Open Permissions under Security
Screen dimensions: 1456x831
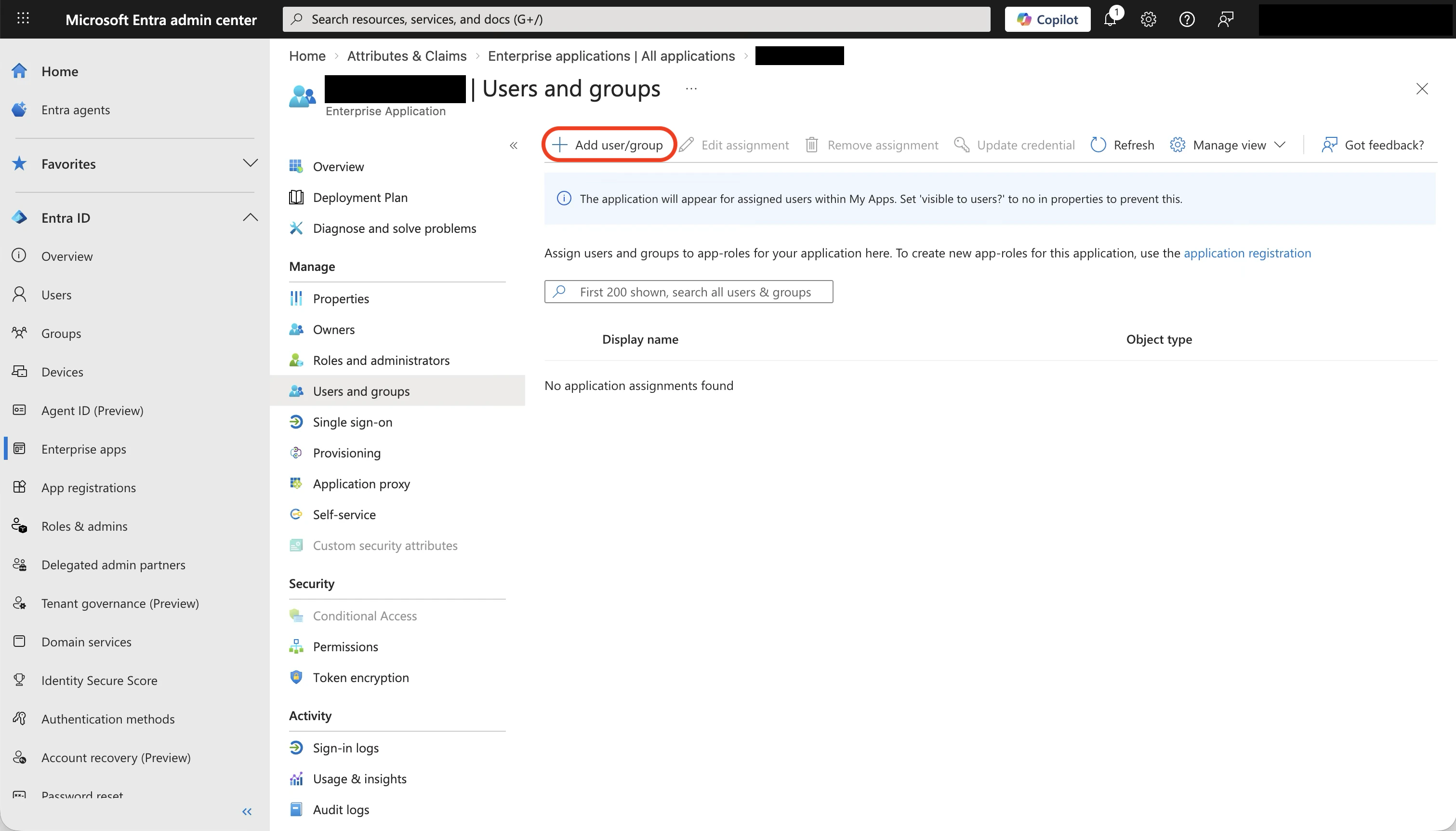click(345, 647)
